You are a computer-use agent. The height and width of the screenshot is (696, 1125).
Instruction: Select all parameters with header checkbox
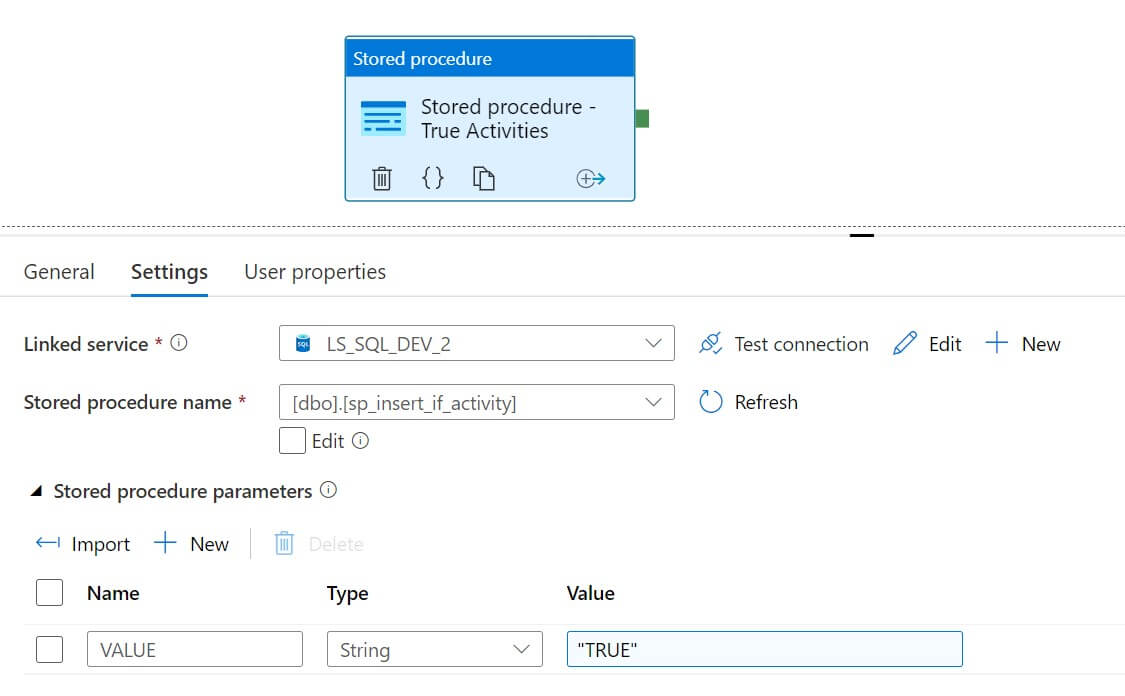click(x=49, y=593)
